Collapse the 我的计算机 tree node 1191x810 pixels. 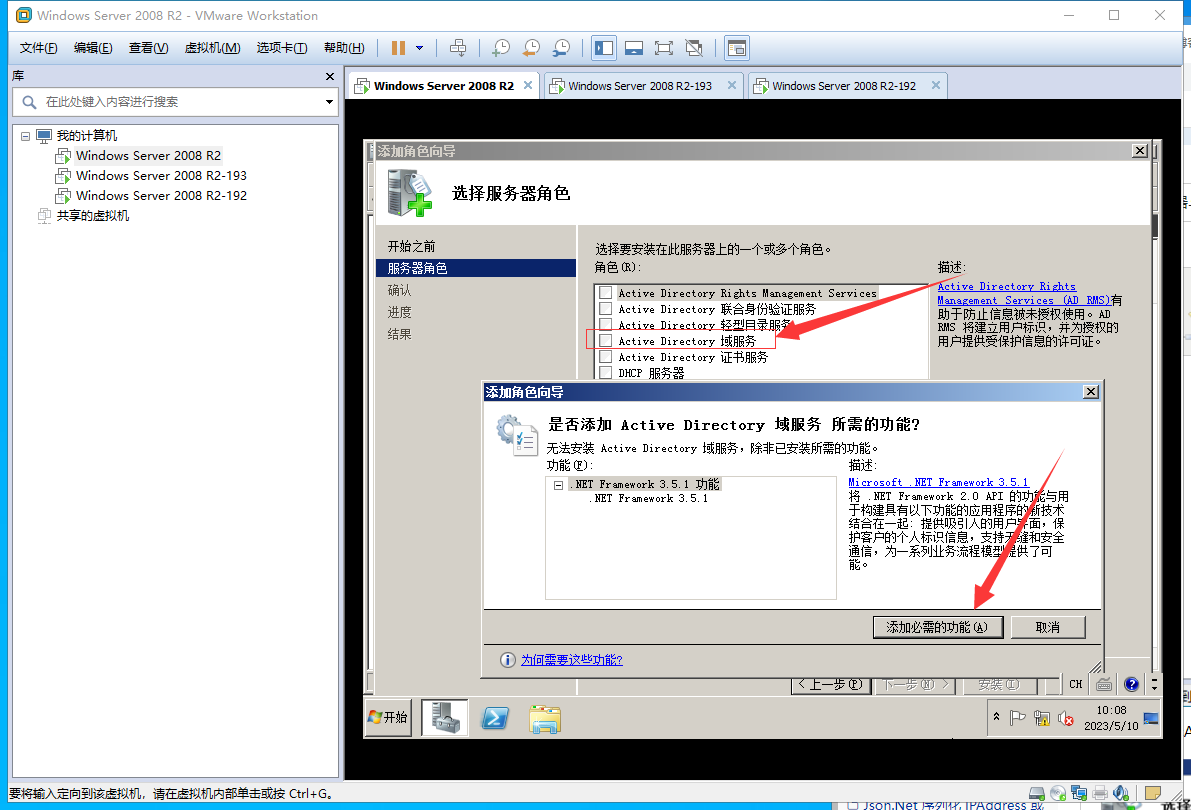coord(25,136)
